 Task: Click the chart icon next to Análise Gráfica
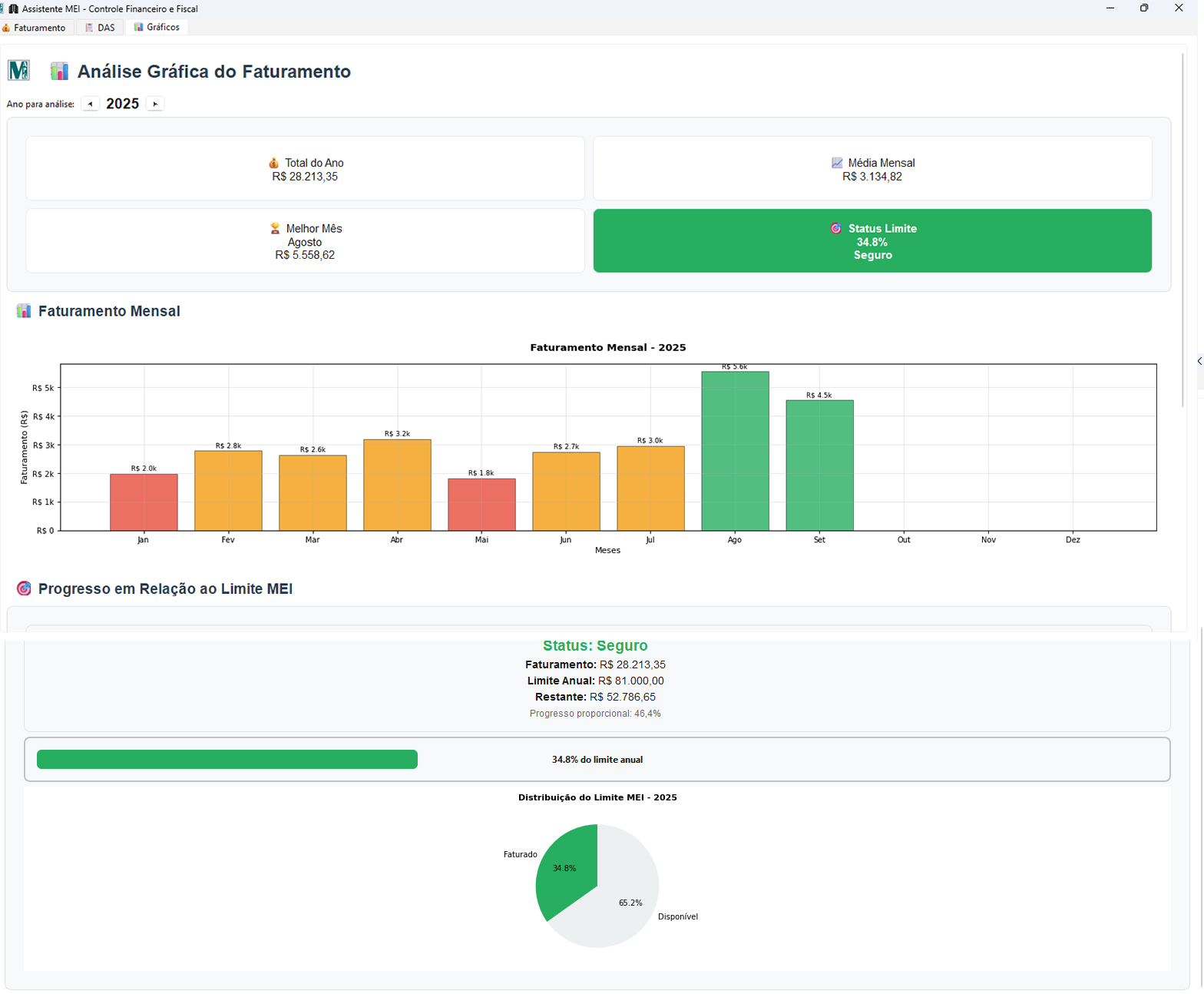pos(59,71)
